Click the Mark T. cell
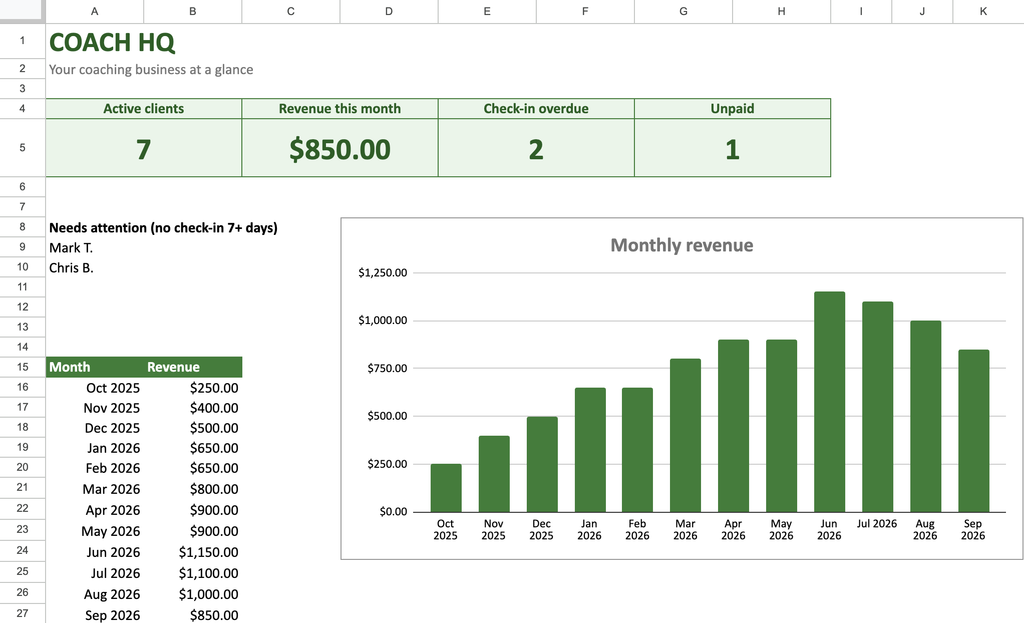This screenshot has height=623, width=1024. point(95,248)
